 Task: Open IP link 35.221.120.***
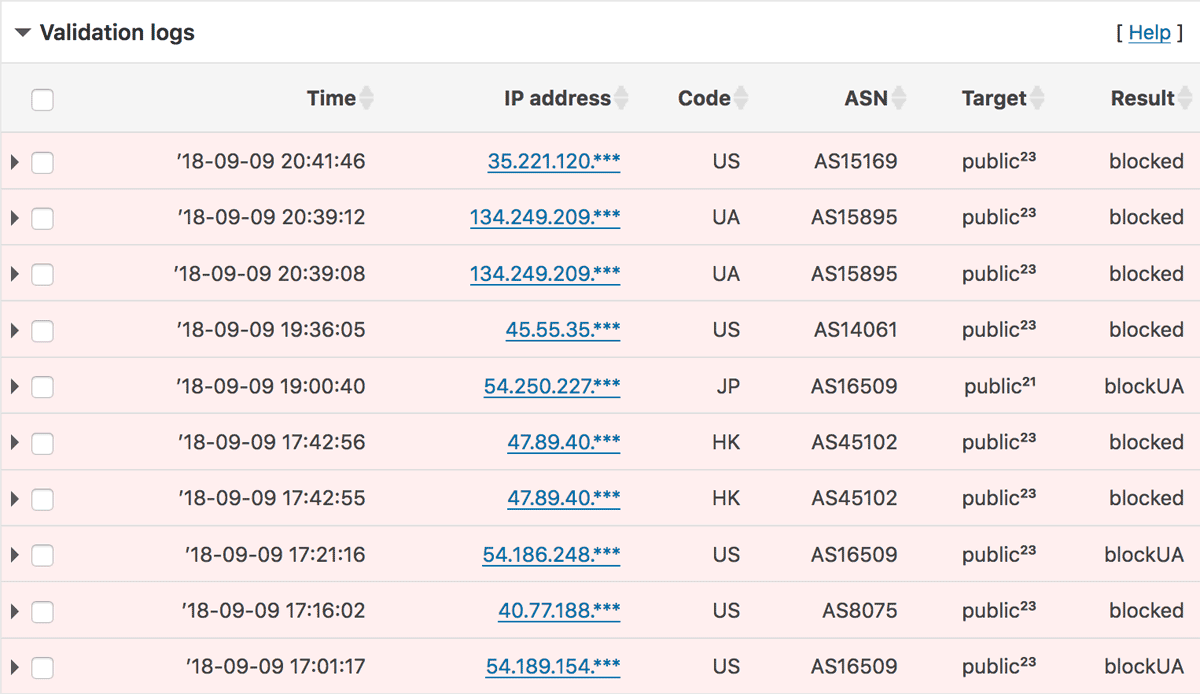coord(554,161)
